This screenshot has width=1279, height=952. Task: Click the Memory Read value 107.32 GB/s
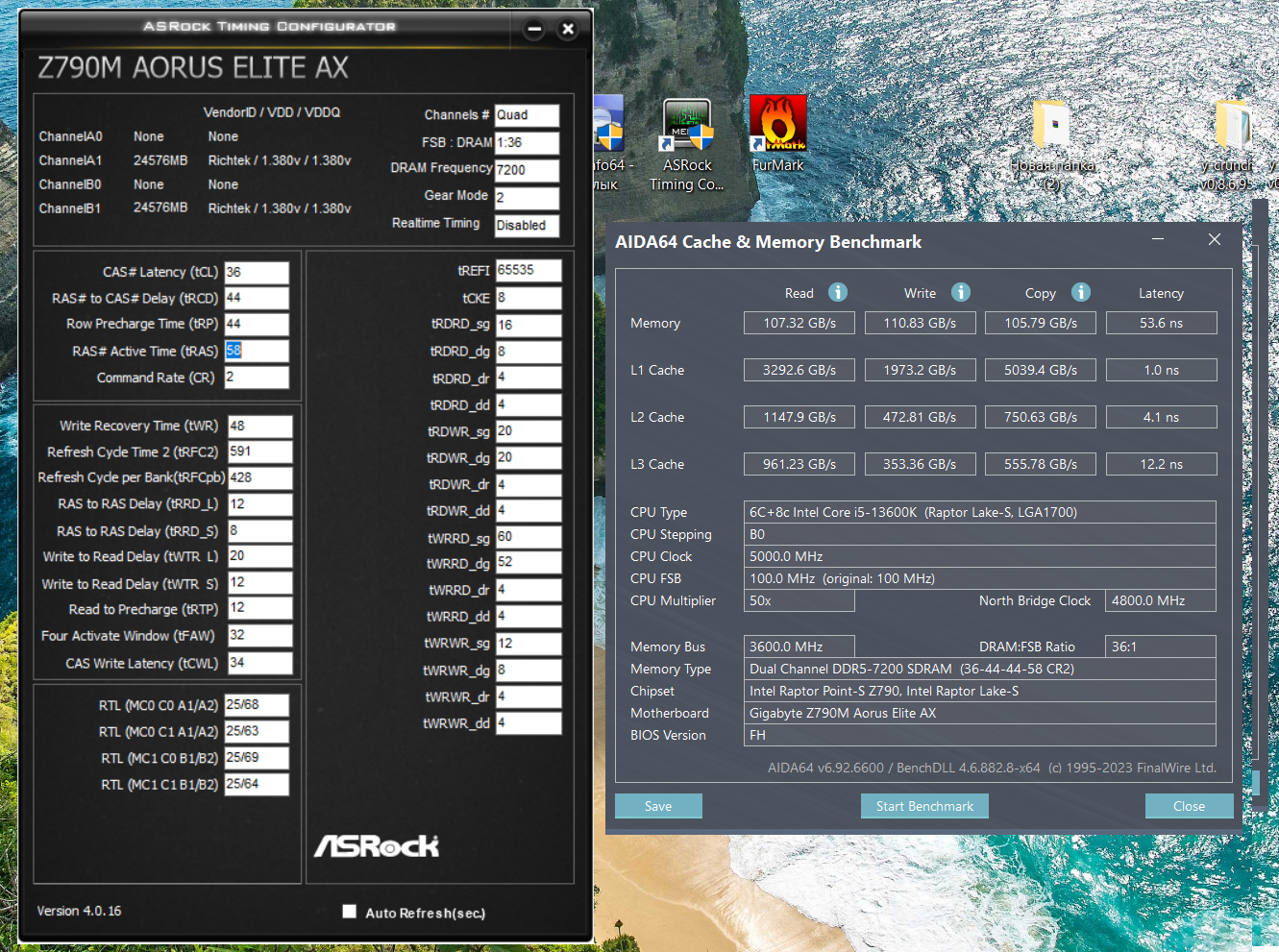pyautogui.click(x=799, y=323)
